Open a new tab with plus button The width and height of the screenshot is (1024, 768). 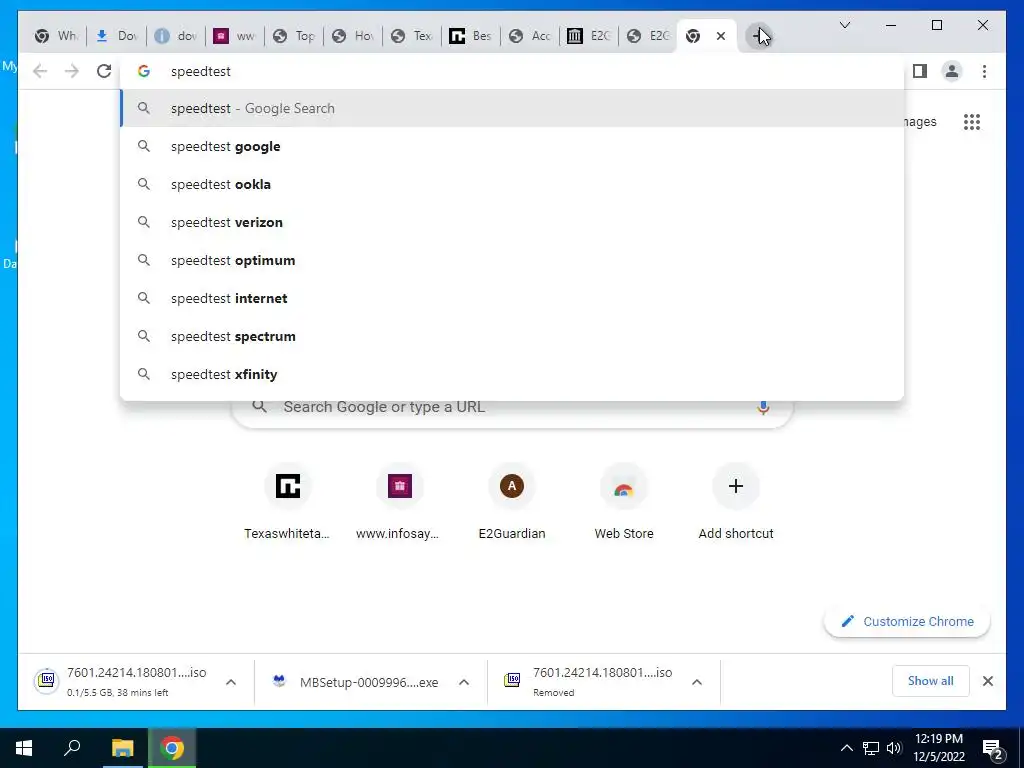tap(758, 36)
